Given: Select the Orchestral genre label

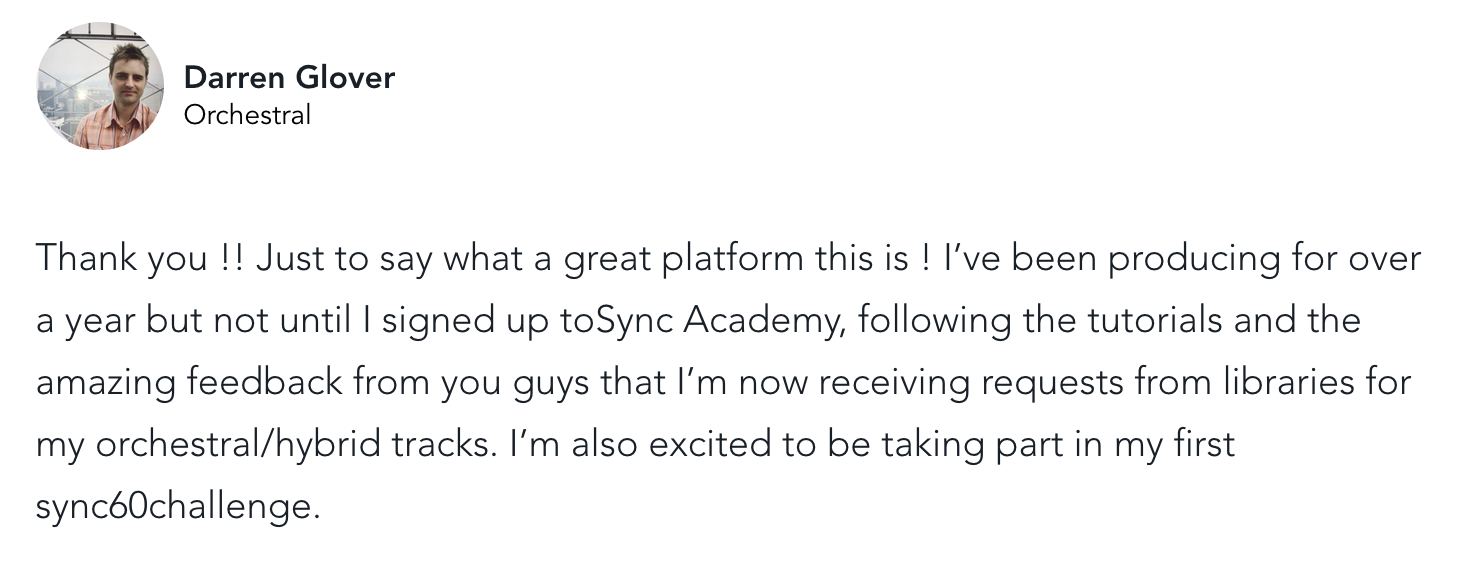Looking at the screenshot, I should pos(247,115).
